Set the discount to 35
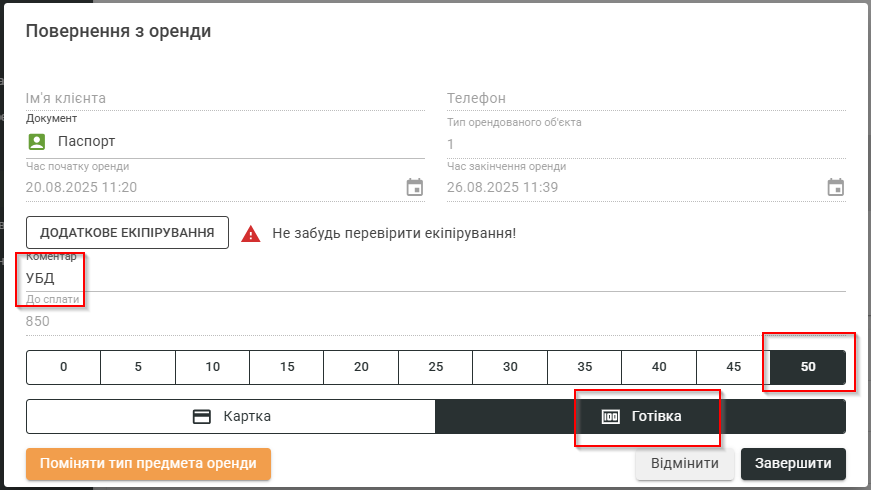The width and height of the screenshot is (871, 490). [584, 367]
